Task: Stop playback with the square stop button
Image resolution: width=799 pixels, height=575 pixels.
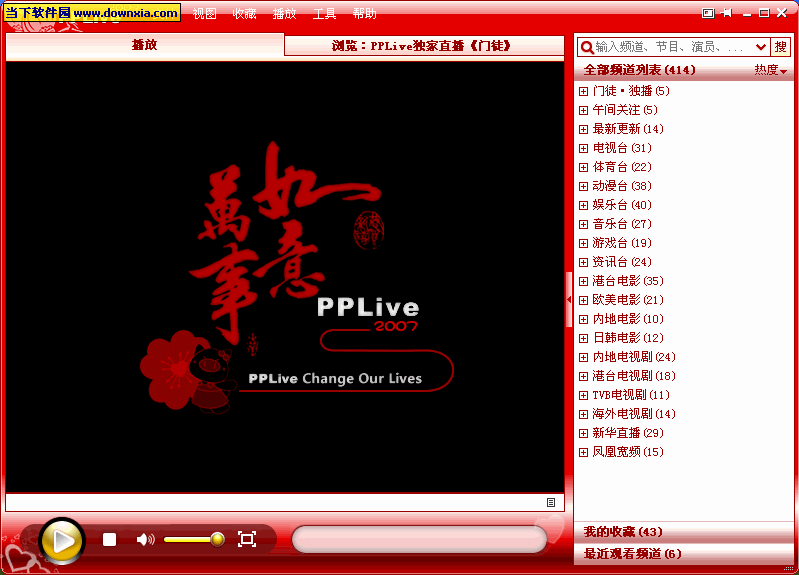Action: point(110,539)
